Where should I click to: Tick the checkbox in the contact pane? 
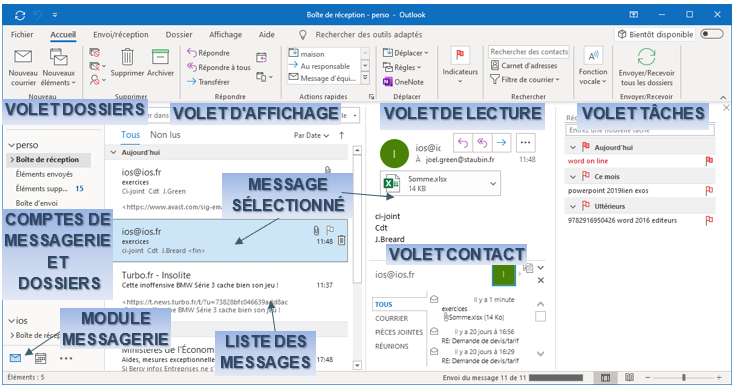(x=540, y=317)
